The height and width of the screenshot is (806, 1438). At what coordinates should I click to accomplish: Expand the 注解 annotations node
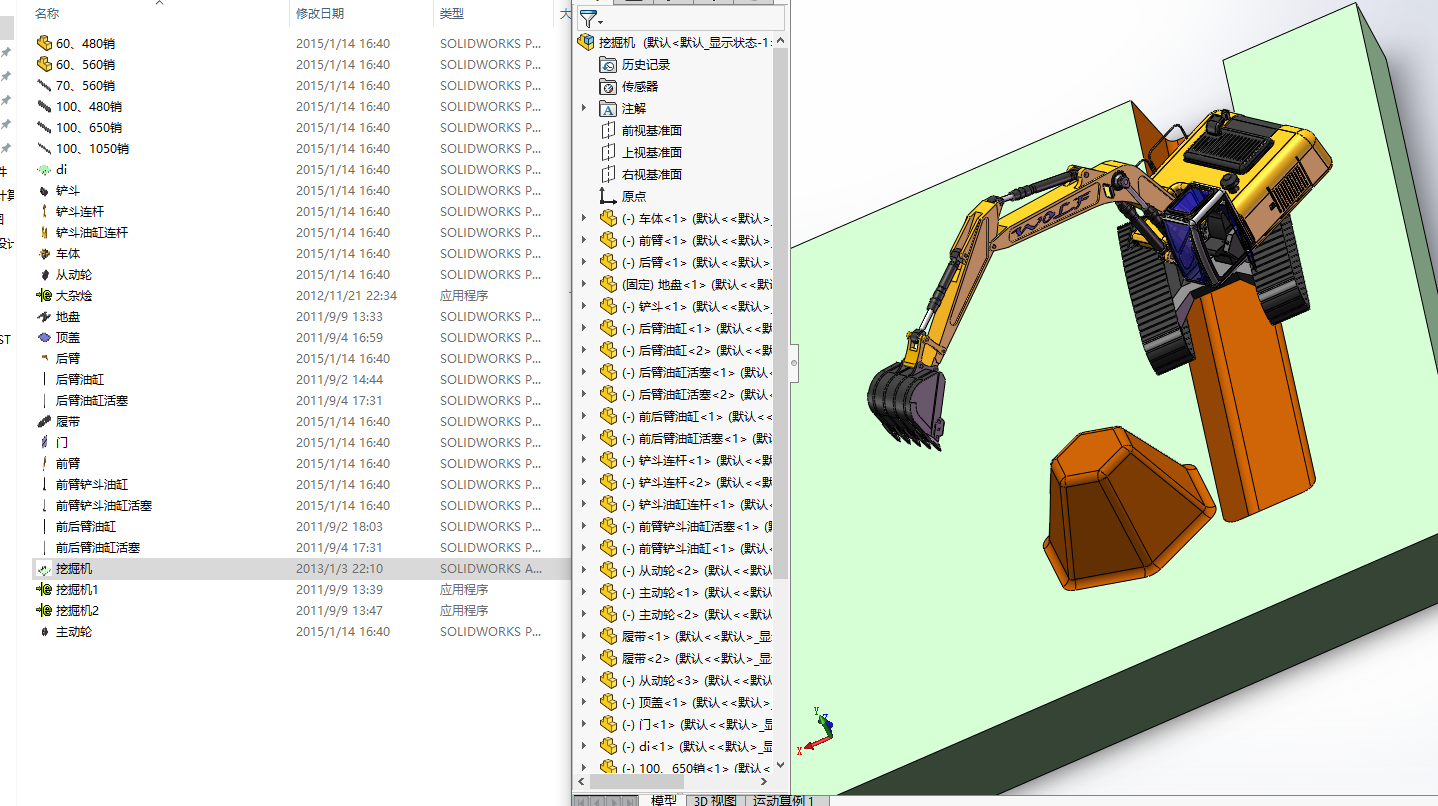tap(584, 108)
